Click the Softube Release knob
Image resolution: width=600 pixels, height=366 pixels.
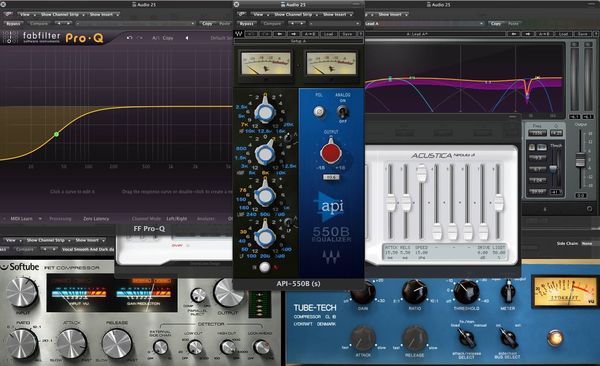click(x=117, y=343)
